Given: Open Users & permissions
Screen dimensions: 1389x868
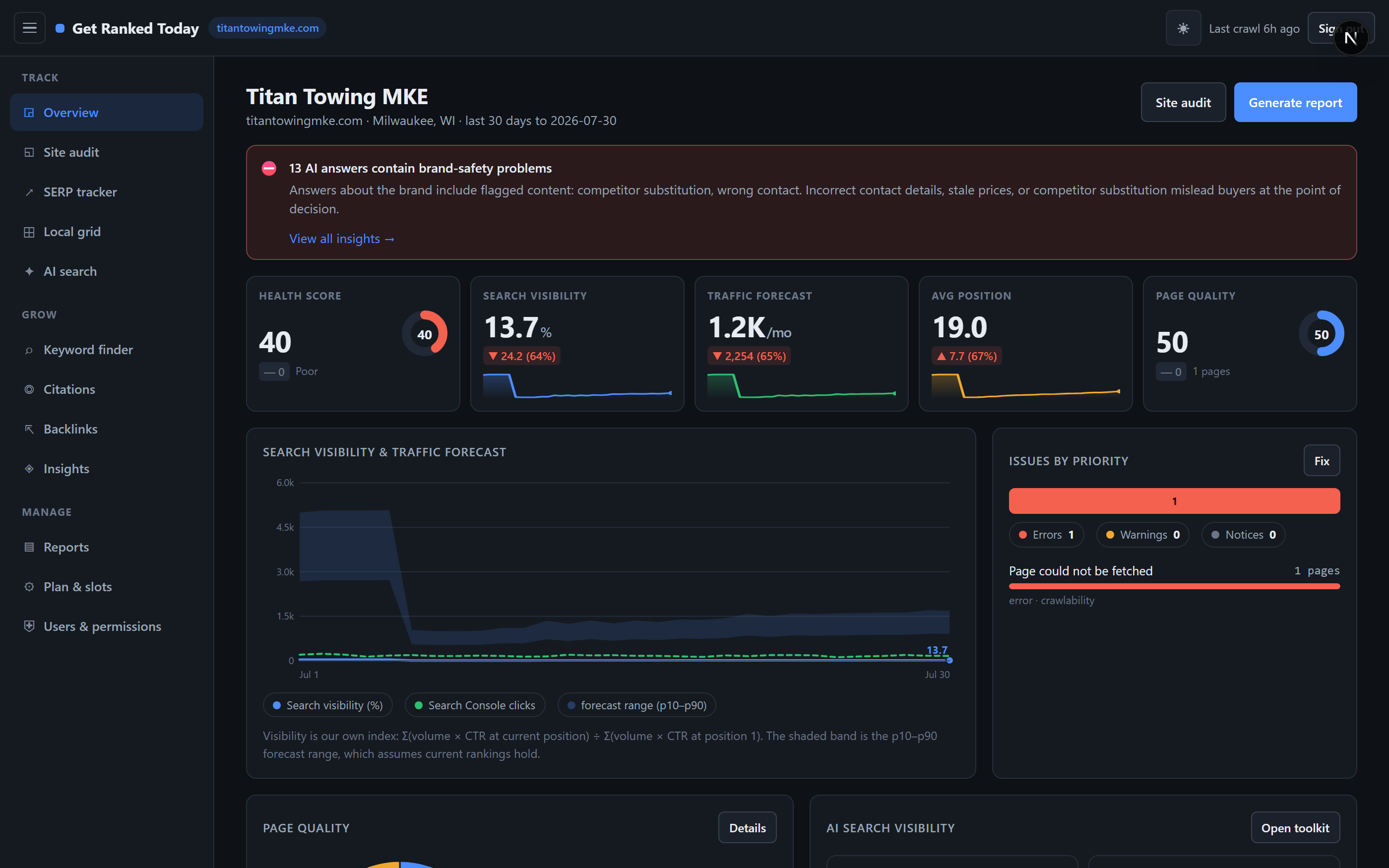Looking at the screenshot, I should click(106, 626).
